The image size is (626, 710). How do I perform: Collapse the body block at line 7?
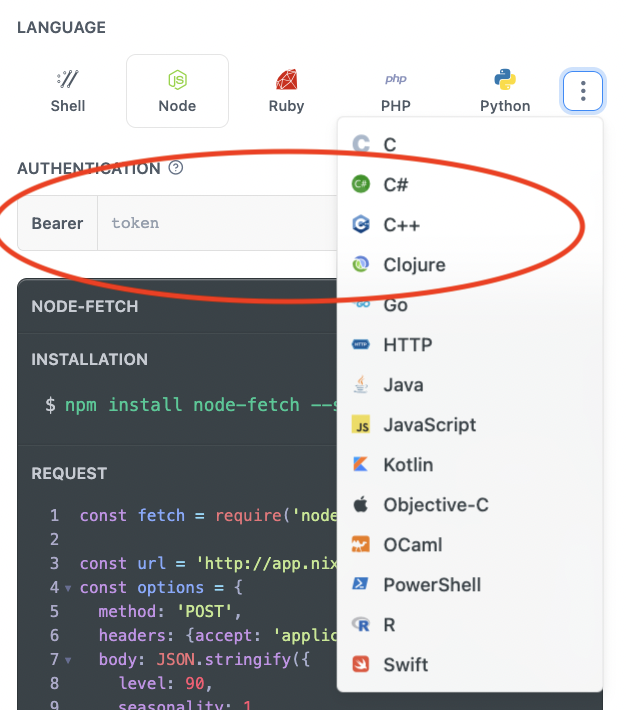pos(68,660)
